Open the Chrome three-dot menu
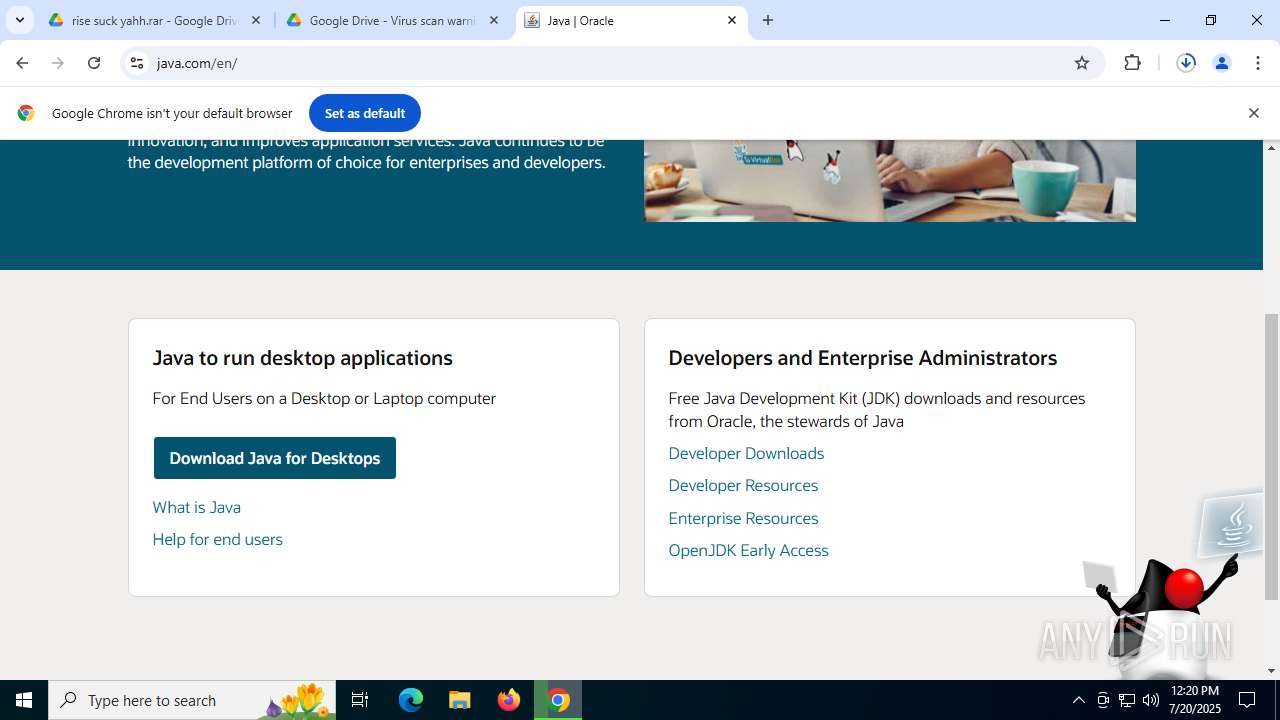1280x720 pixels. point(1258,63)
